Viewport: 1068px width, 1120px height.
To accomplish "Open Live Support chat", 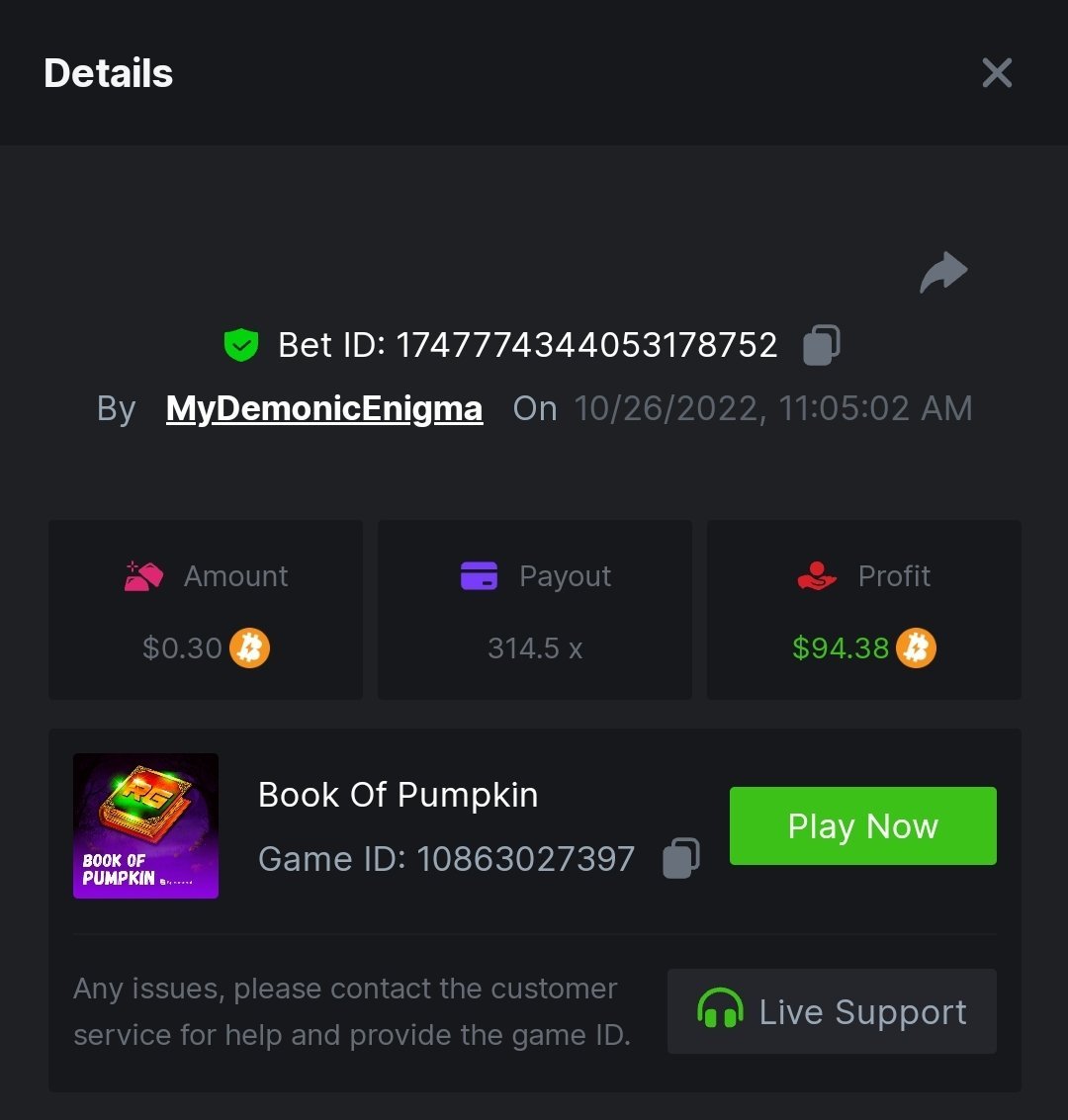I will 832,1011.
